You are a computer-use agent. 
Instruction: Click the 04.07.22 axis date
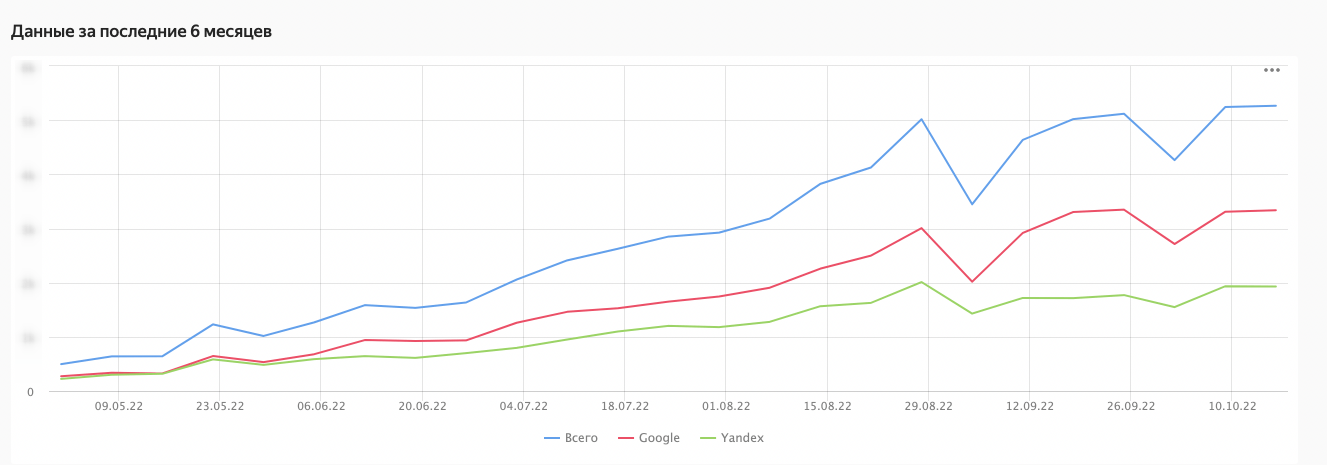point(524,406)
